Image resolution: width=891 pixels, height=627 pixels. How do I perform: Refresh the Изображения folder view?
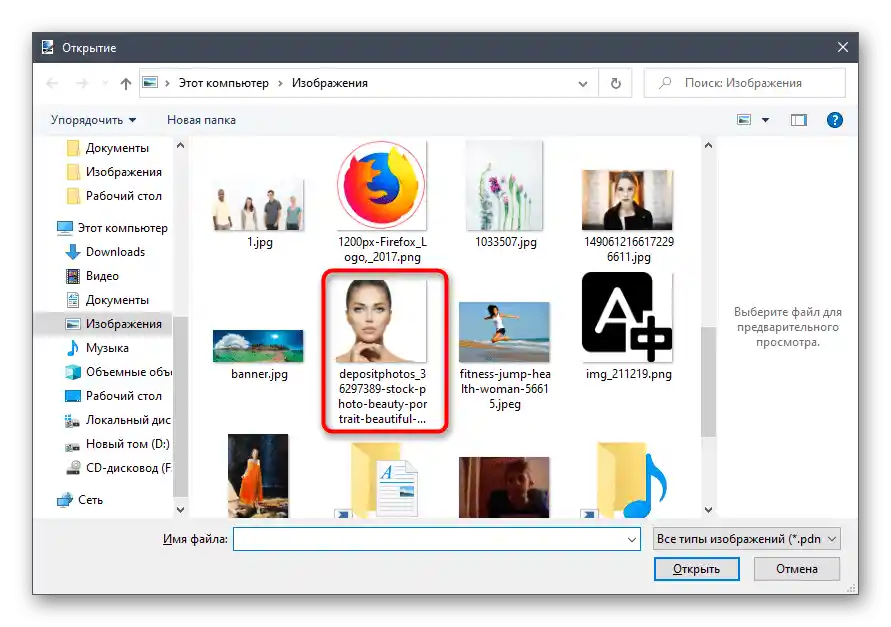615,84
